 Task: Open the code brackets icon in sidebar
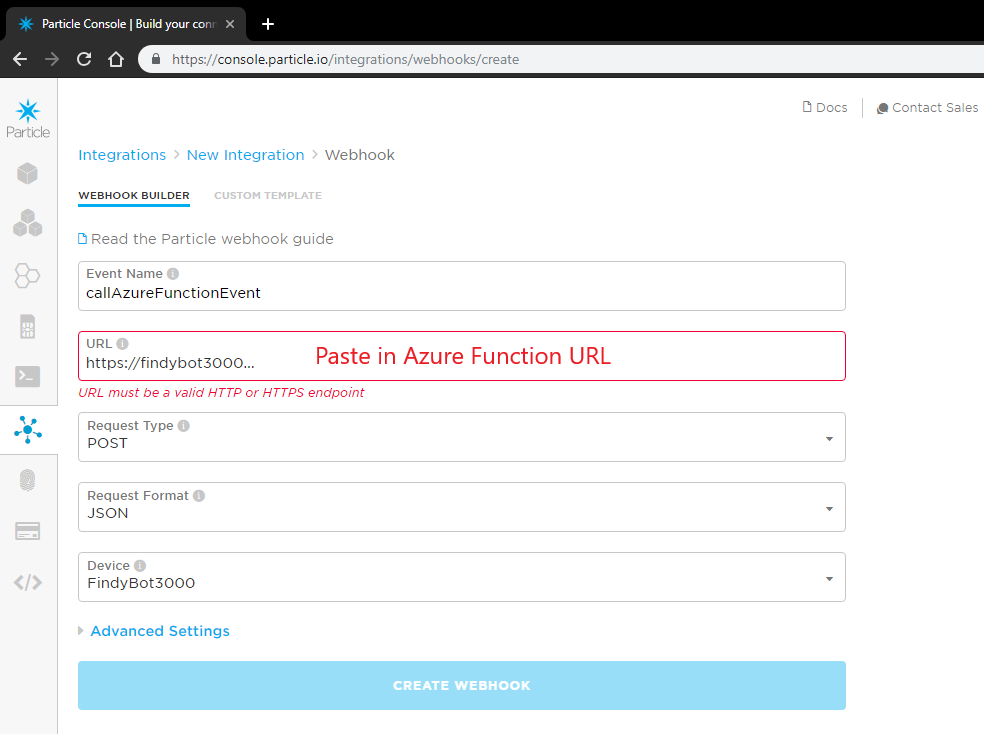tap(28, 583)
